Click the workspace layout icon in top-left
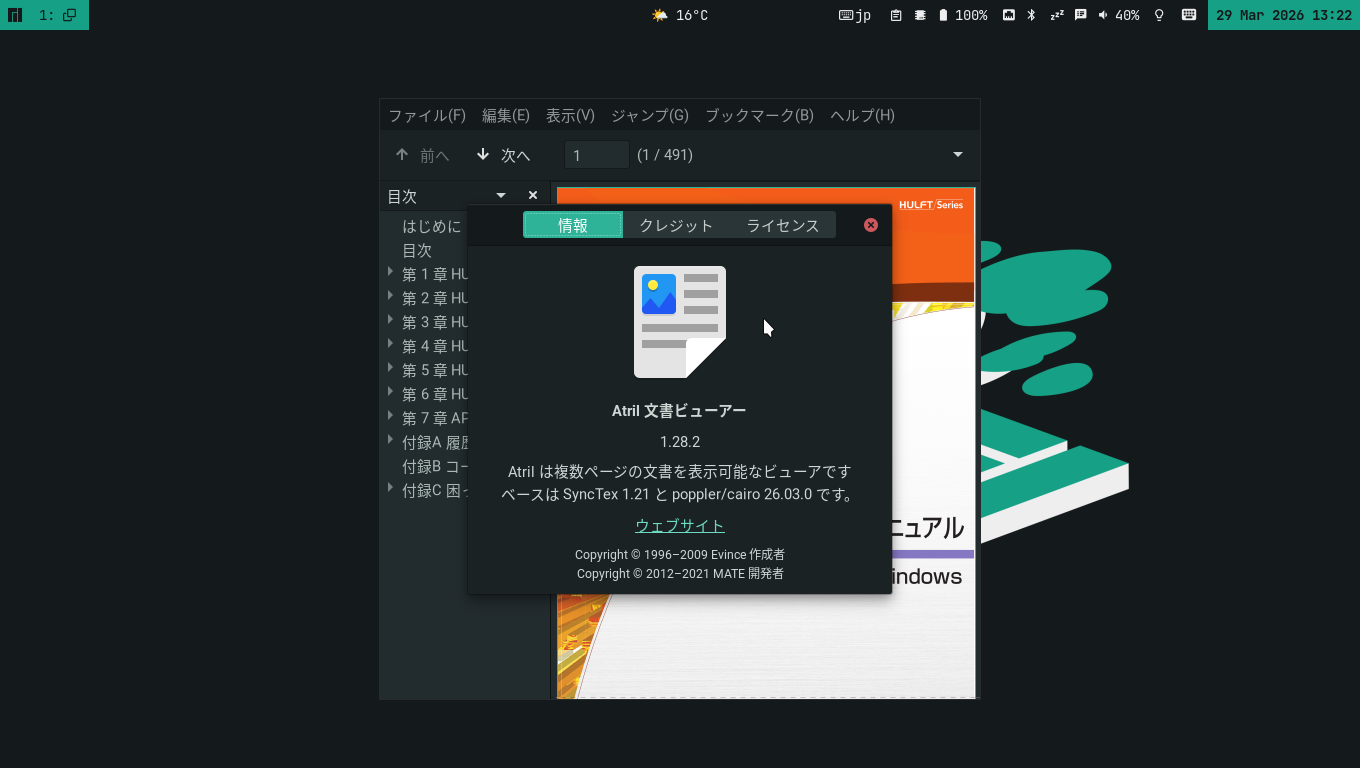Viewport: 1360px width, 768px height. [x=15, y=15]
